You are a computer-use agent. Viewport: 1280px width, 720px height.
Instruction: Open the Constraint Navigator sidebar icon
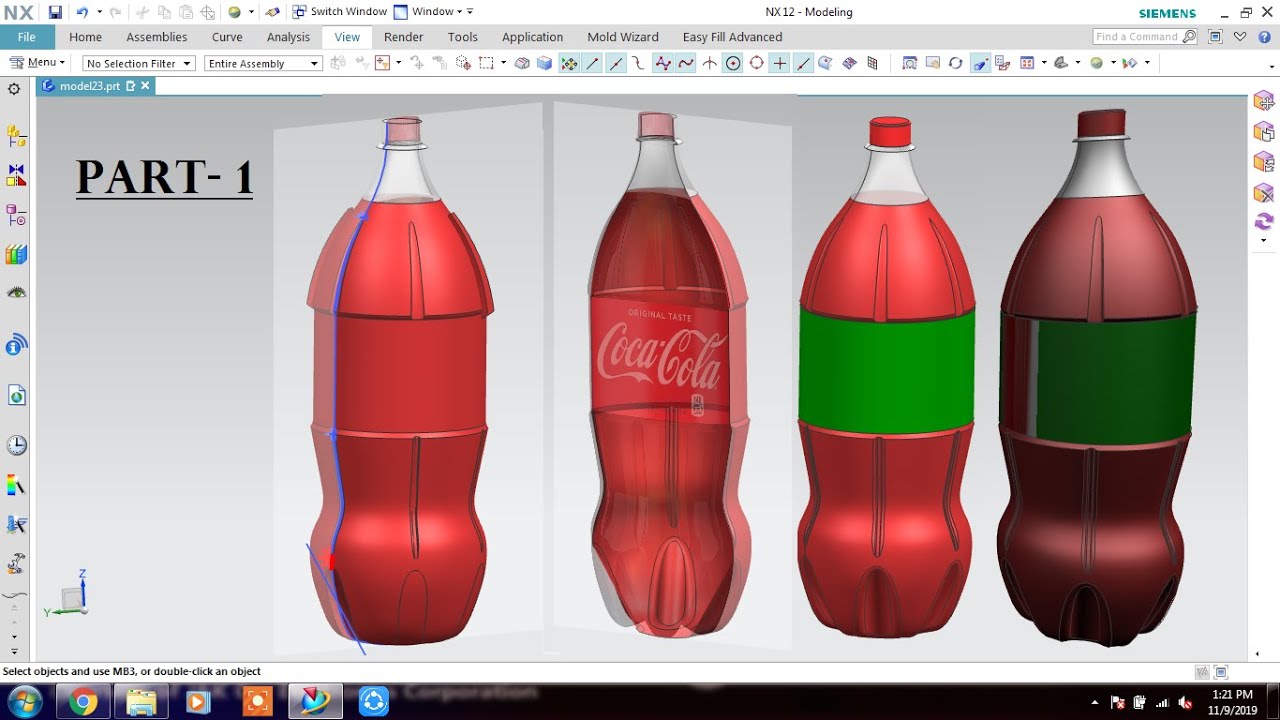point(16,175)
